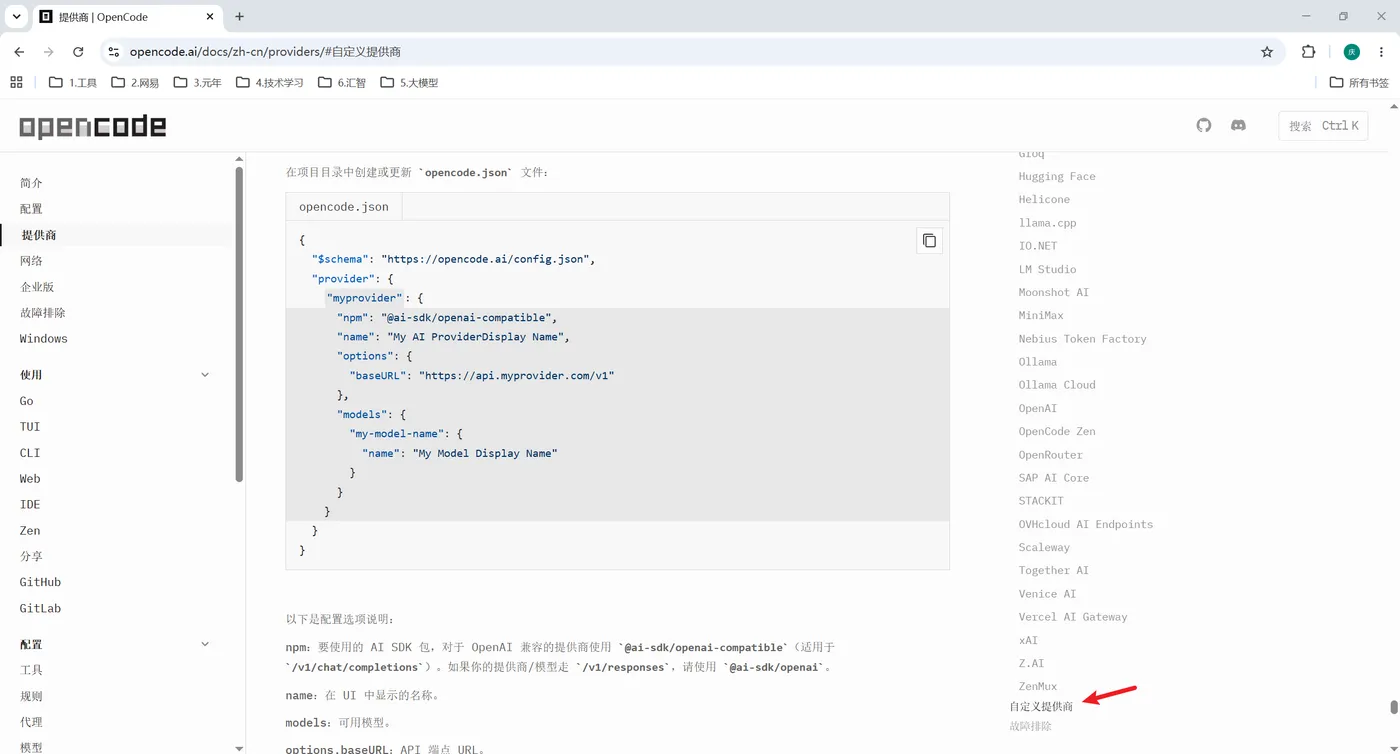Open the CLI sidebar page
Viewport: 1400px width, 754px height.
pyautogui.click(x=30, y=453)
